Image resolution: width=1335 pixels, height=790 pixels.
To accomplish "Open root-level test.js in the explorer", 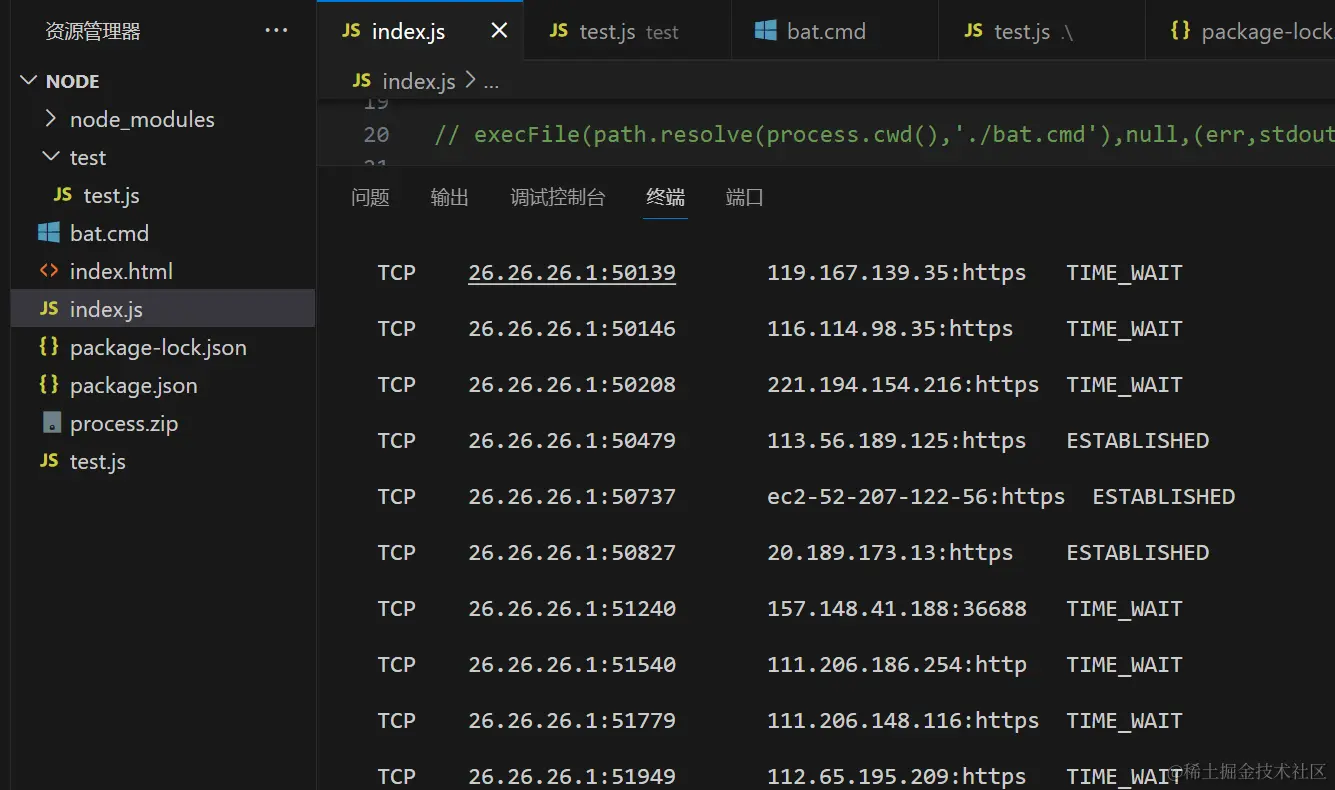I will point(98,461).
